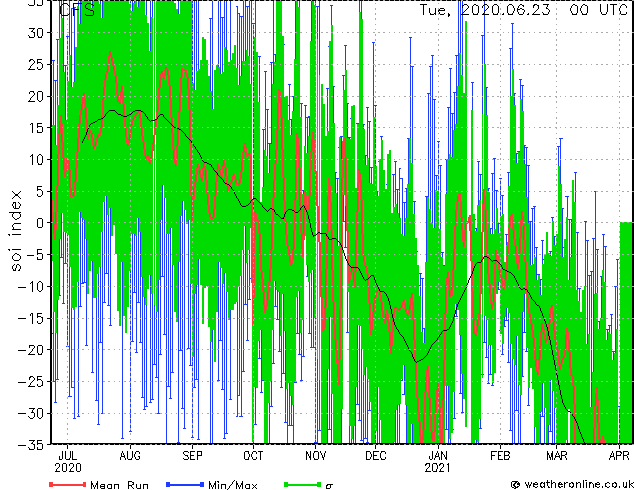634x490 pixels.
Task: Click the -20 y-axis value
Action: click(x=31, y=350)
